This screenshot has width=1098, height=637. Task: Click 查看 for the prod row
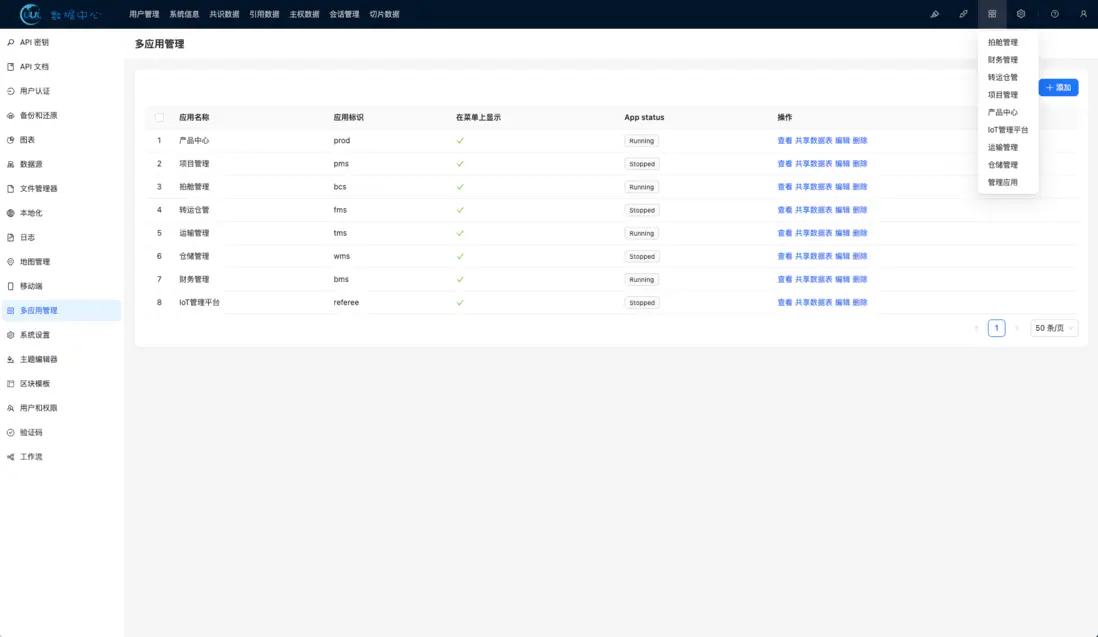click(784, 141)
